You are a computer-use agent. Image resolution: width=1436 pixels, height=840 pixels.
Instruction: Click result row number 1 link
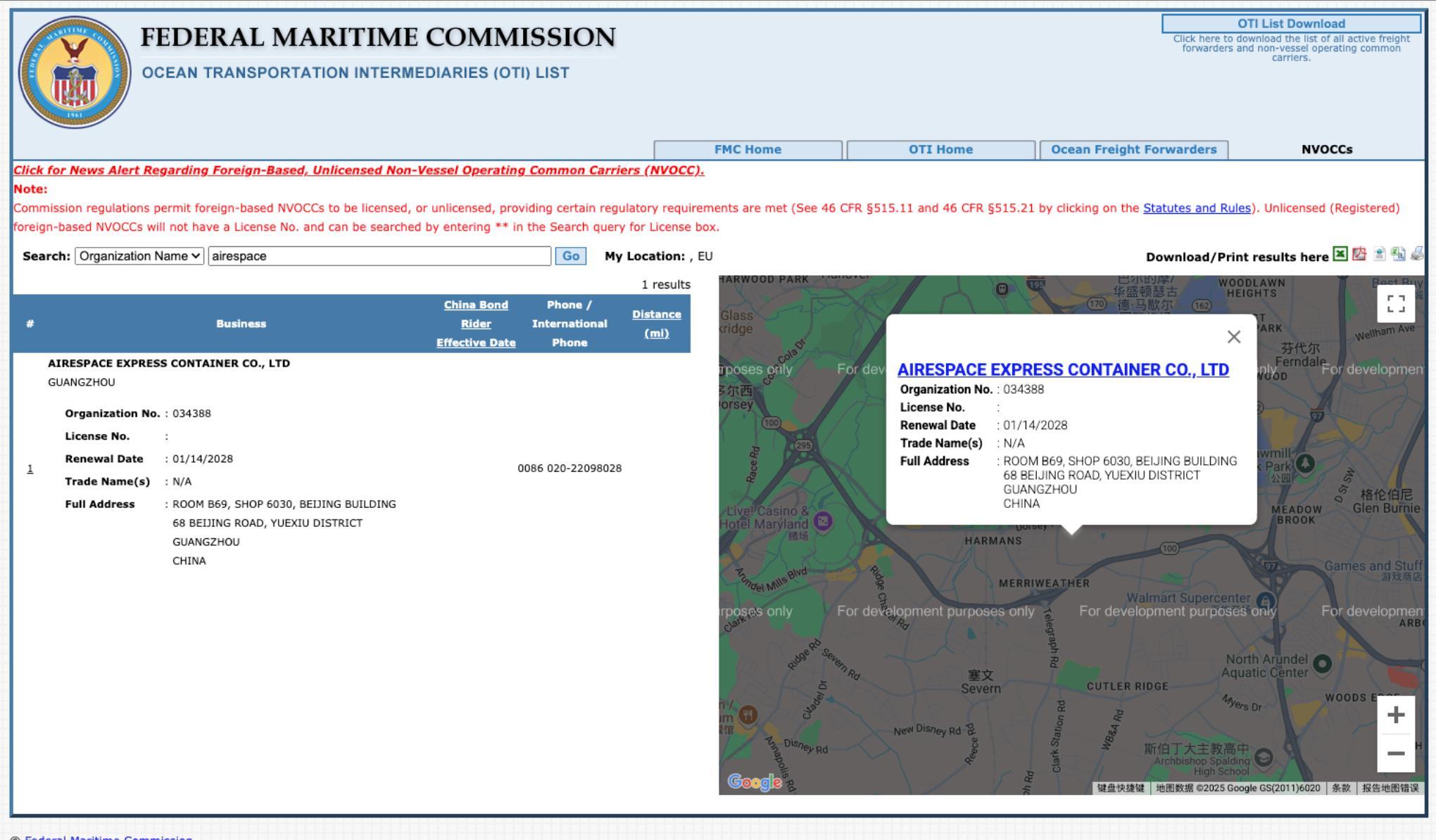pos(30,469)
